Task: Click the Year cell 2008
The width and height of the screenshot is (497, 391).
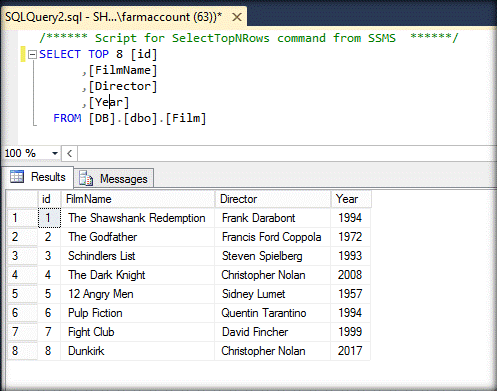Action: pos(351,275)
